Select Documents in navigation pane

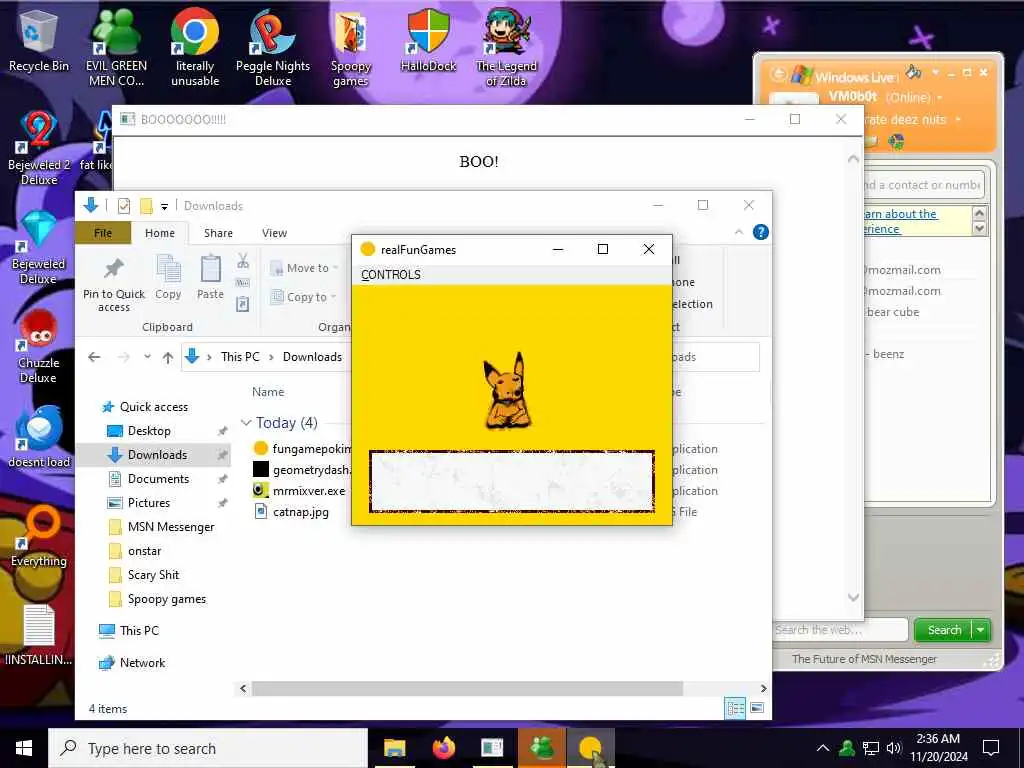pos(158,479)
